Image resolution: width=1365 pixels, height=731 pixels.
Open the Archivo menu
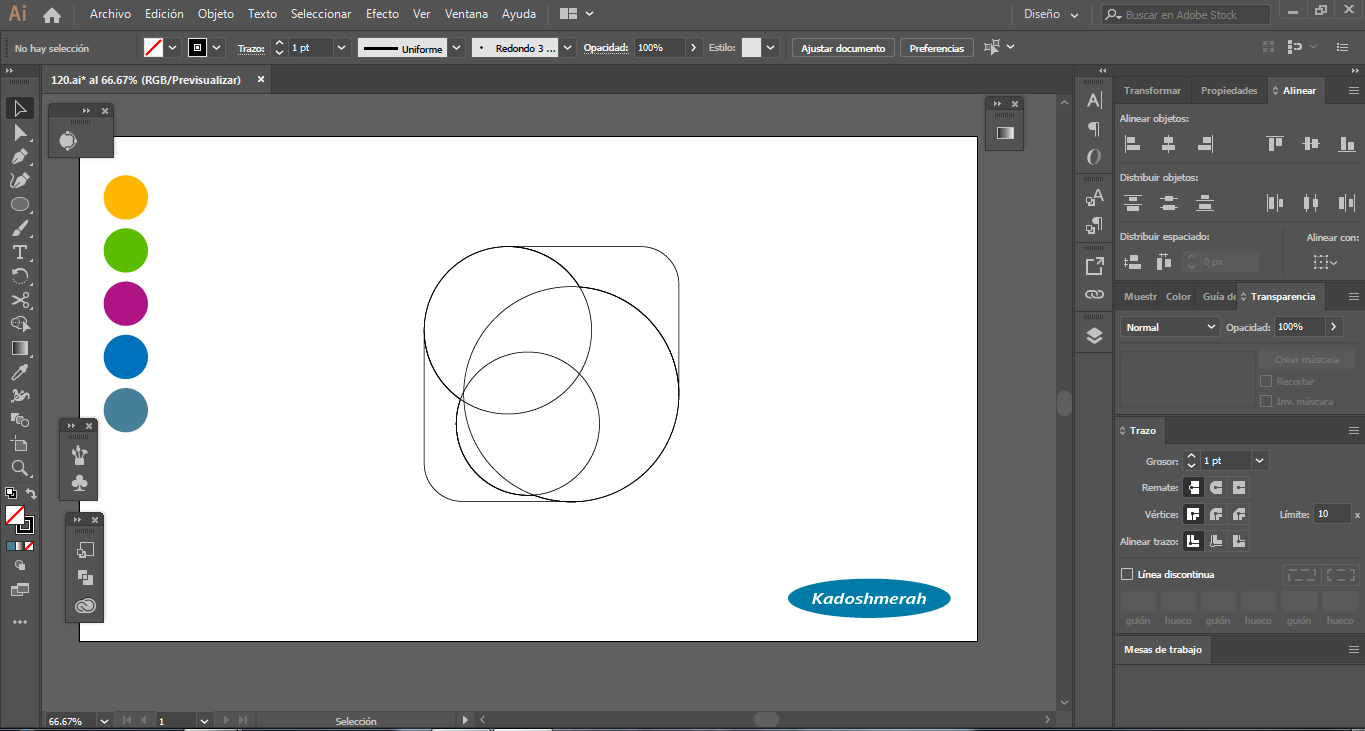[x=110, y=14]
